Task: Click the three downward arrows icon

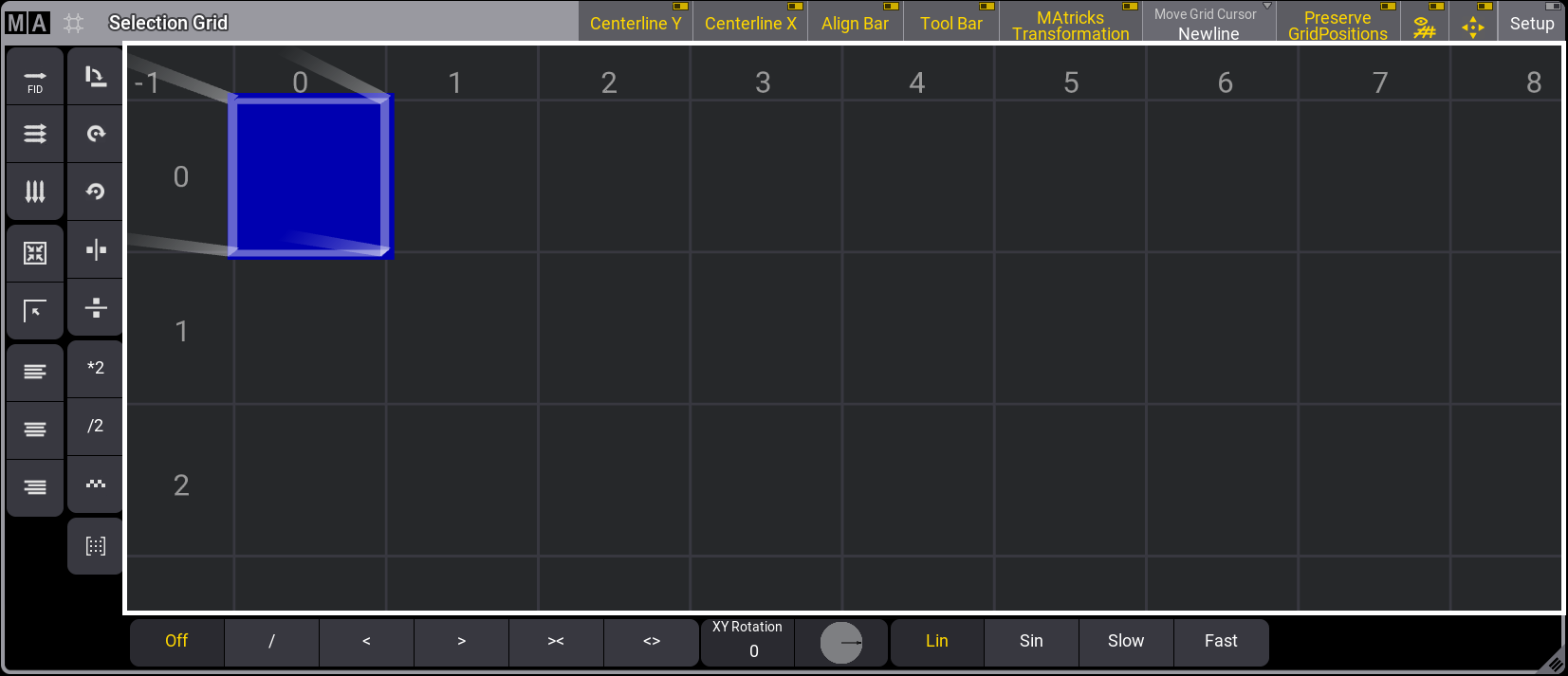Action: pyautogui.click(x=35, y=192)
